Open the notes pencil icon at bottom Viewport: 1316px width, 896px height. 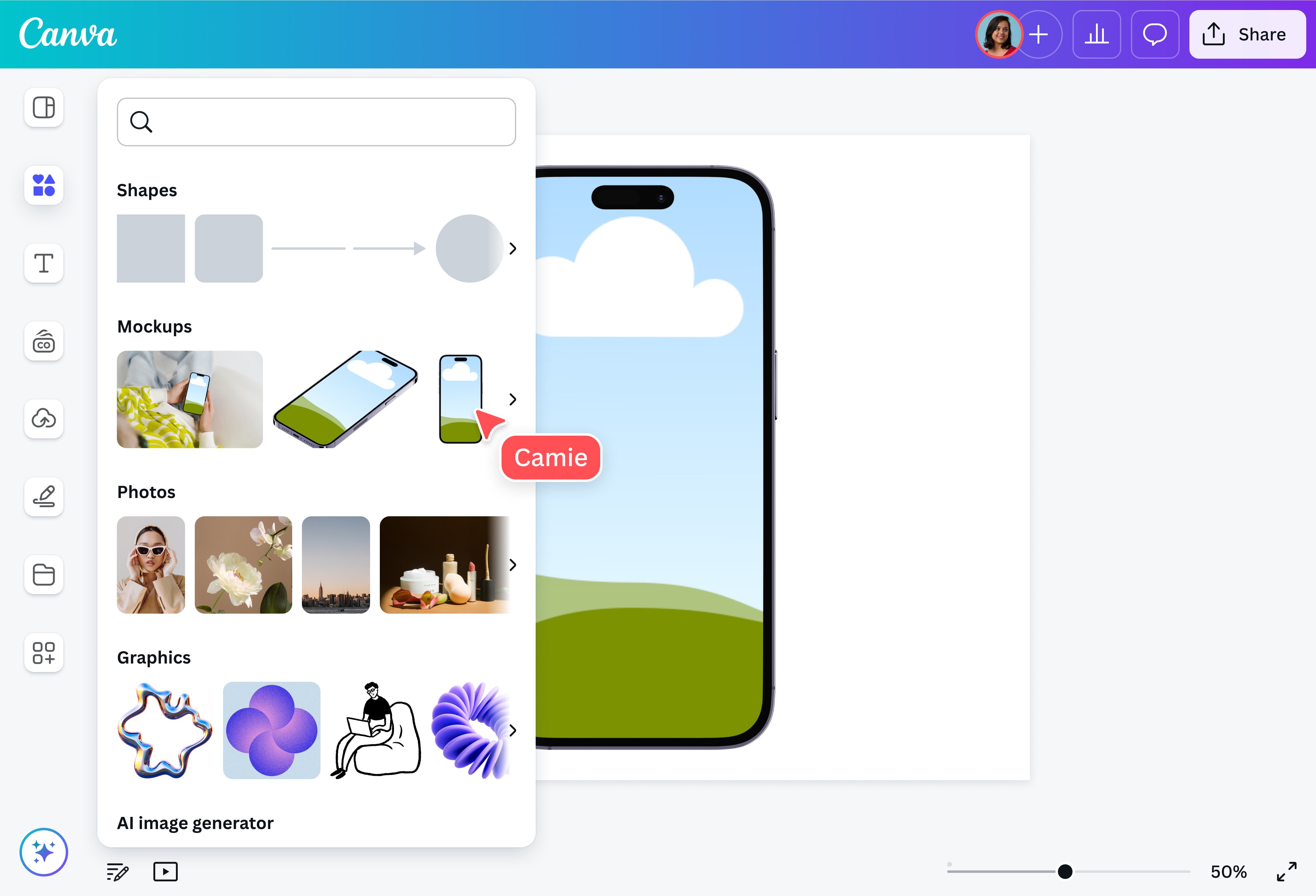[x=118, y=872]
